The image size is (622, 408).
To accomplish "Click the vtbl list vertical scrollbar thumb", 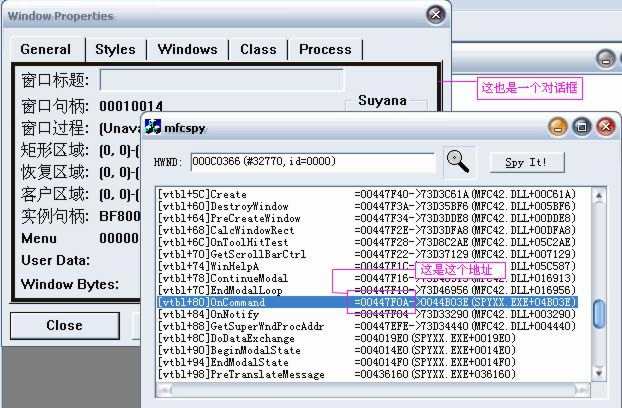I will coord(599,315).
